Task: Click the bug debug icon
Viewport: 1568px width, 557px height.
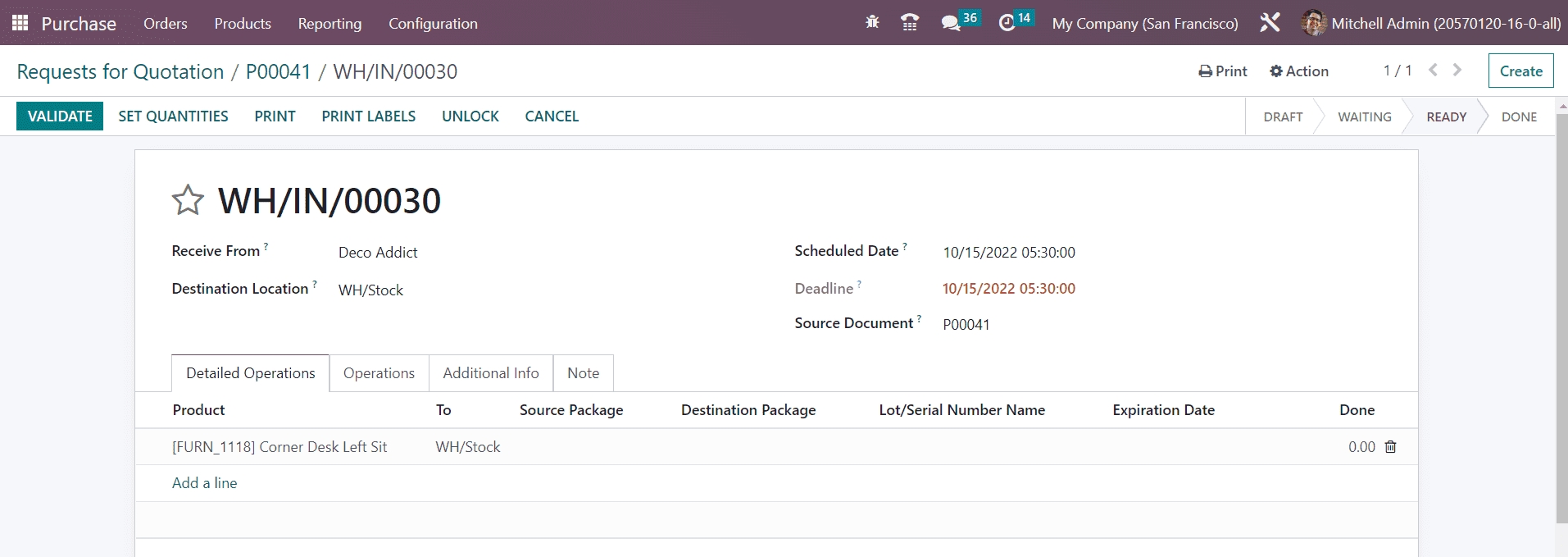Action: (x=872, y=23)
